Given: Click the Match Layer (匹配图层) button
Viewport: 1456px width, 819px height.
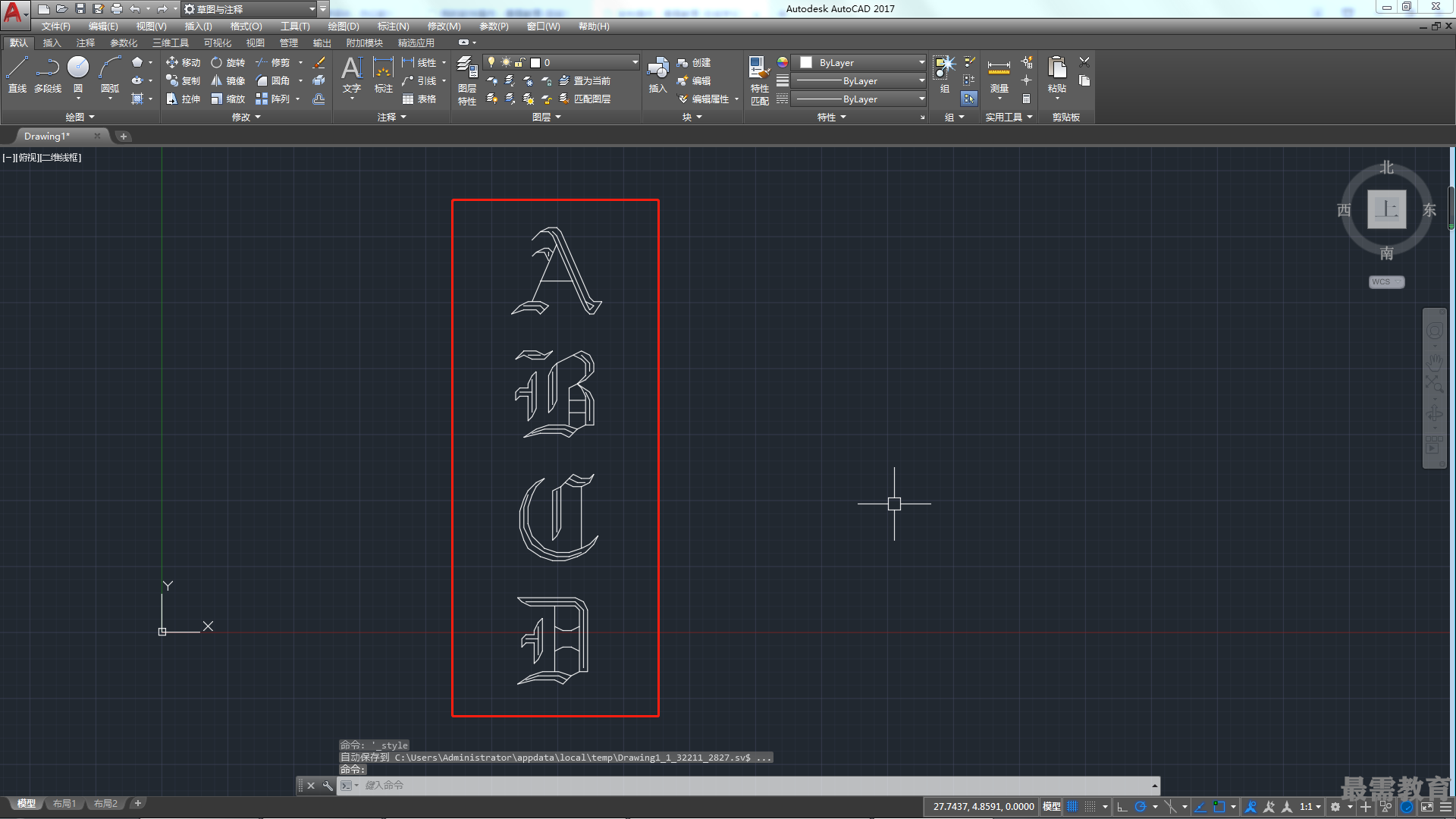Looking at the screenshot, I should coord(585,99).
